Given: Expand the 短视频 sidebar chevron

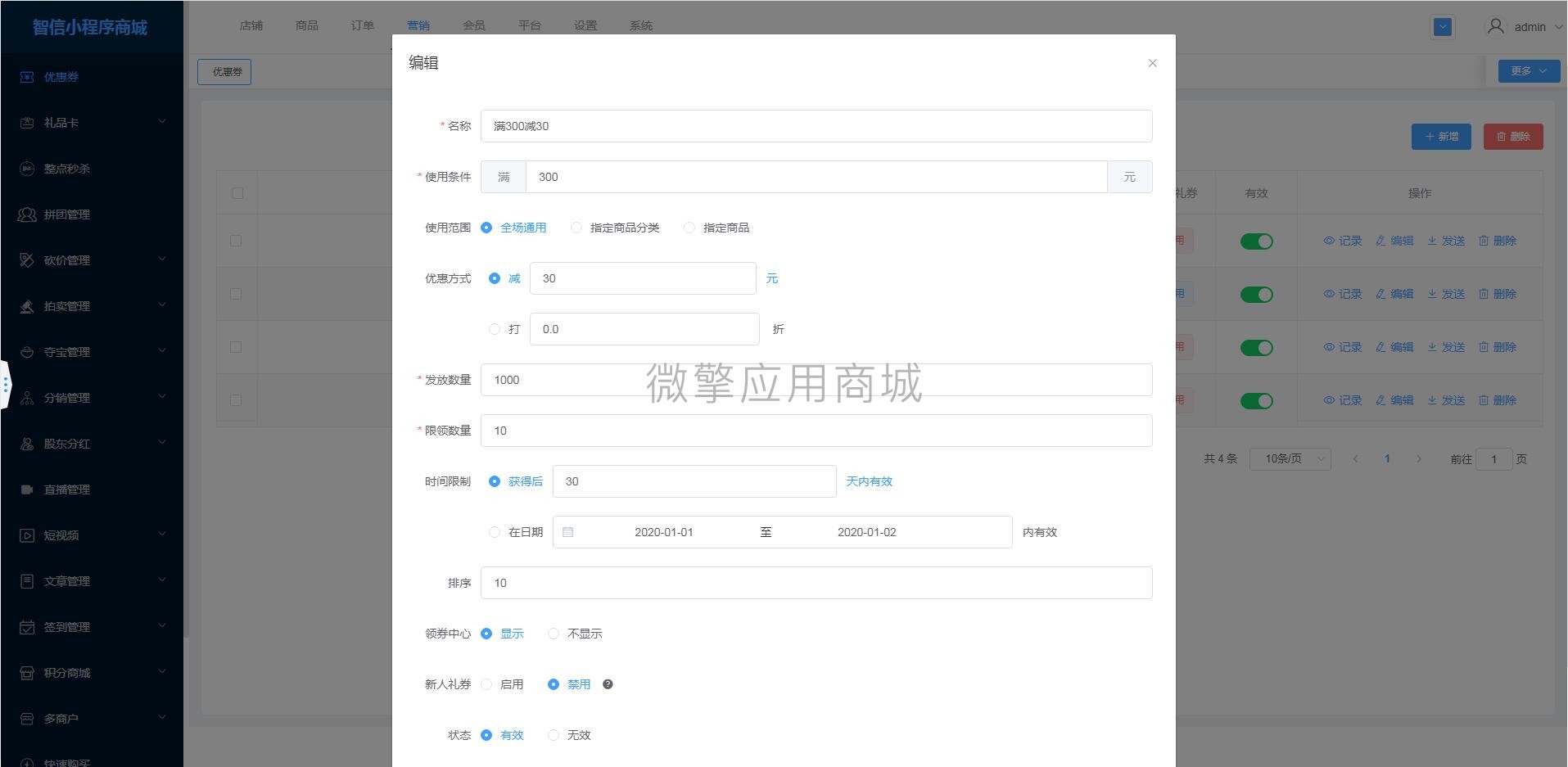Looking at the screenshot, I should pyautogui.click(x=161, y=535).
